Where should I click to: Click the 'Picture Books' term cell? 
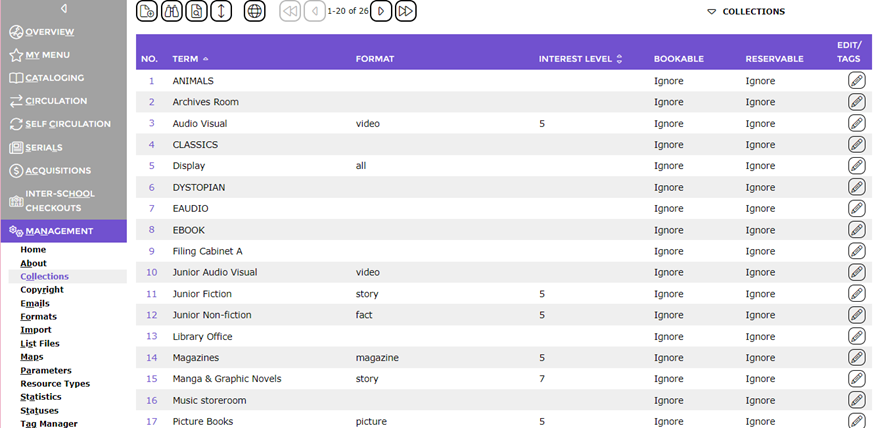click(203, 421)
